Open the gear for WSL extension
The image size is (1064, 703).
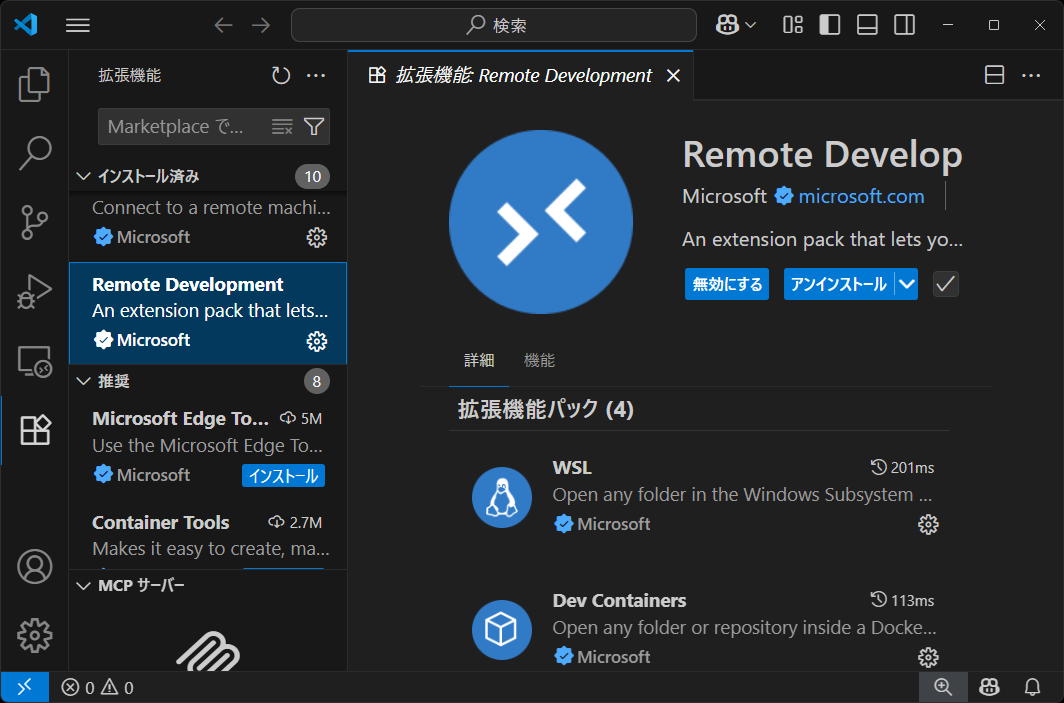click(928, 525)
